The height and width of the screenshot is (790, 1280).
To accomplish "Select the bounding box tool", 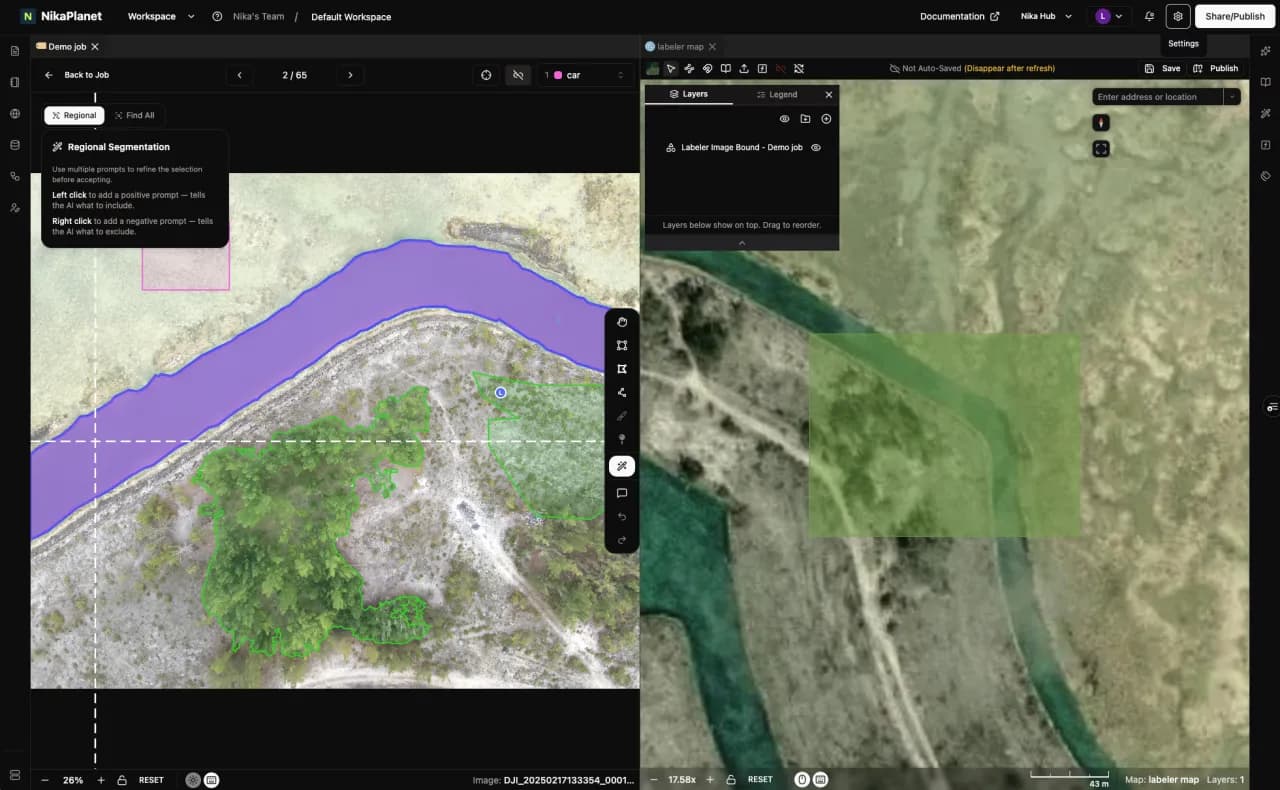I will tap(622, 345).
